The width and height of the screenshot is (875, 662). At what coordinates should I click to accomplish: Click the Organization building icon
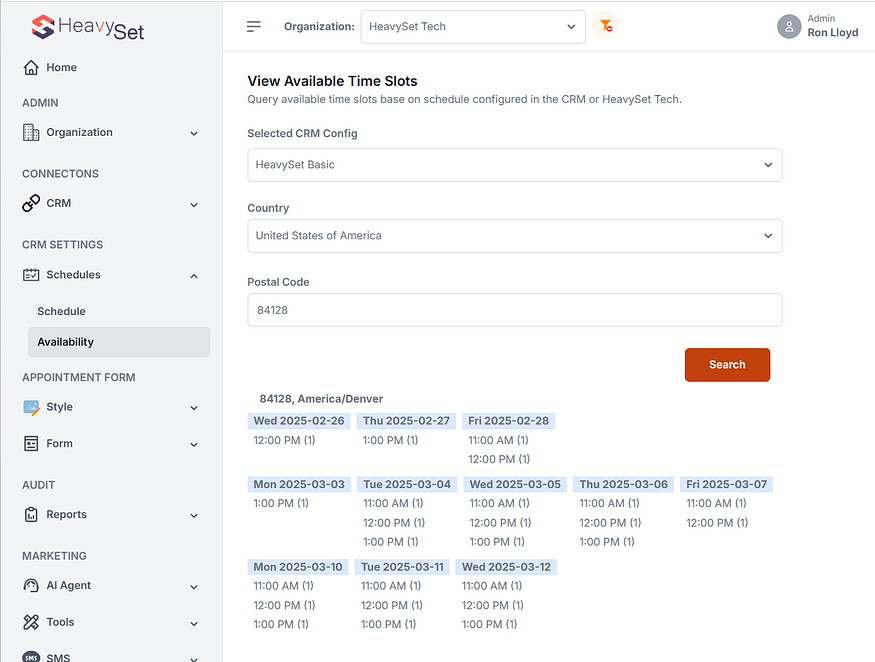(x=31, y=132)
